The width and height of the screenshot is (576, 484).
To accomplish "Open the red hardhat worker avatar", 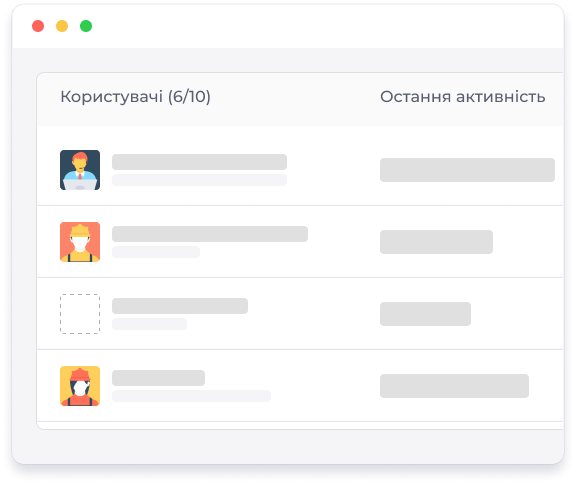I will pyautogui.click(x=80, y=386).
